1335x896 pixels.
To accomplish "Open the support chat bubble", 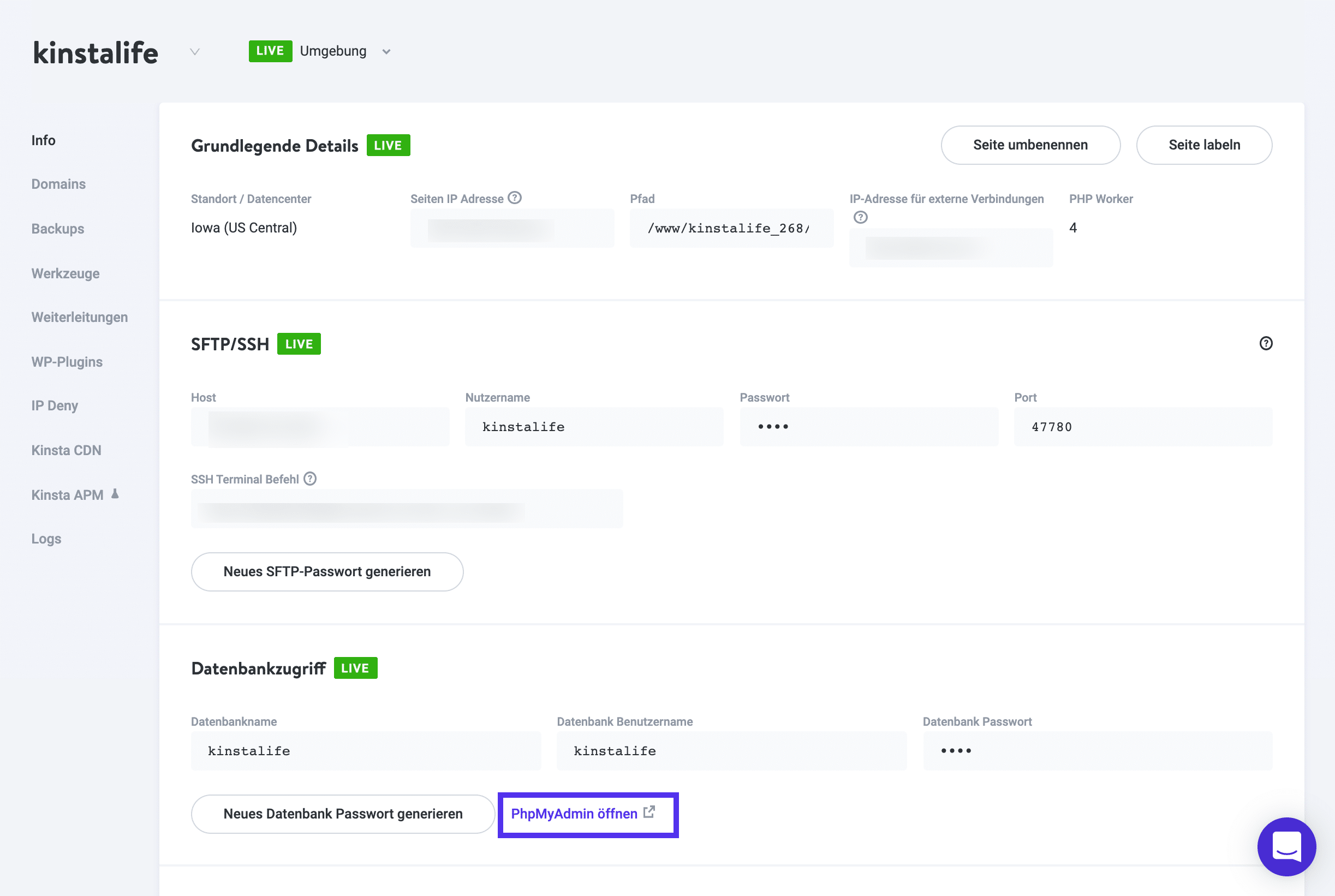I will click(1287, 847).
